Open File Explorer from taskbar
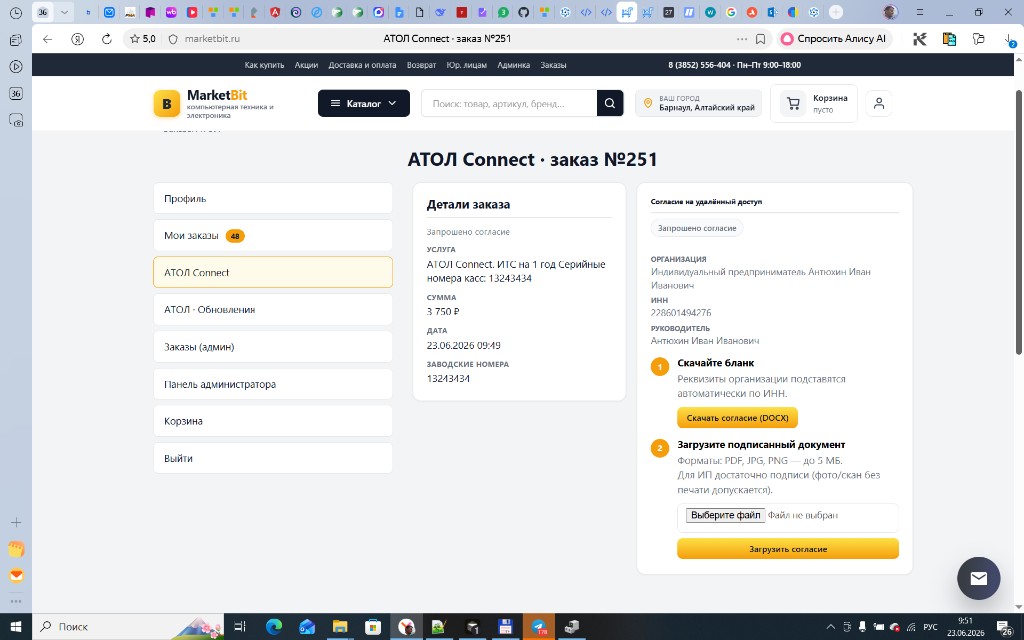 click(x=340, y=627)
